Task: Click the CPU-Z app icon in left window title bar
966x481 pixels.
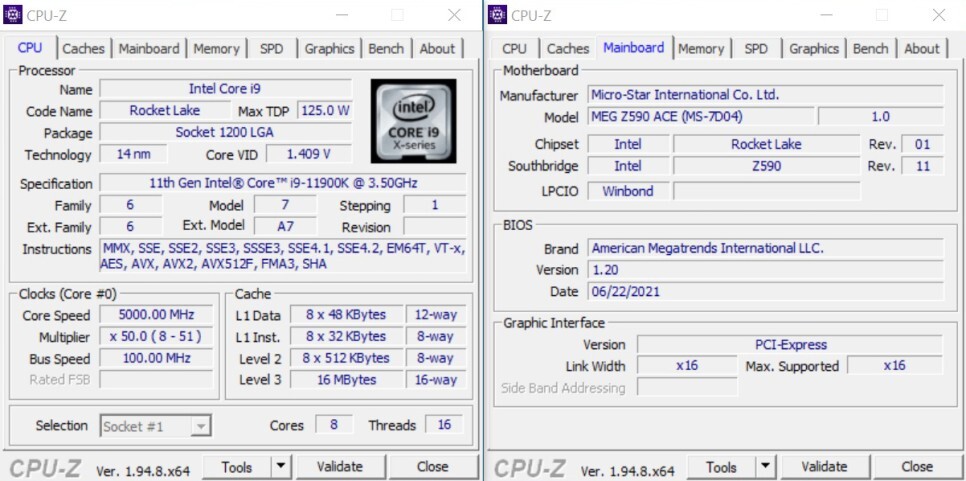Action: click(x=12, y=15)
